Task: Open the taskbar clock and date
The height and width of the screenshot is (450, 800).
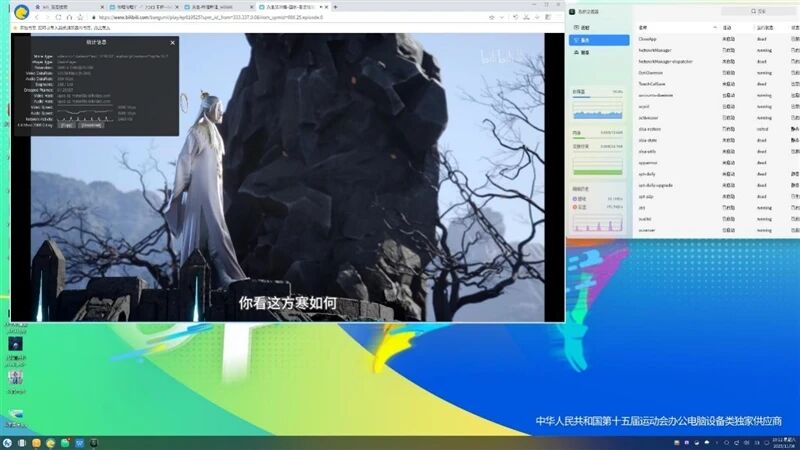Action: (x=778, y=442)
